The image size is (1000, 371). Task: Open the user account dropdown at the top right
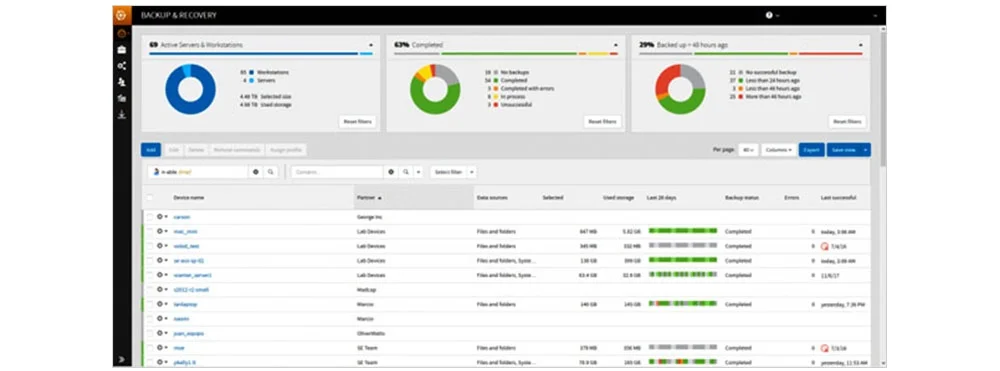(876, 15)
